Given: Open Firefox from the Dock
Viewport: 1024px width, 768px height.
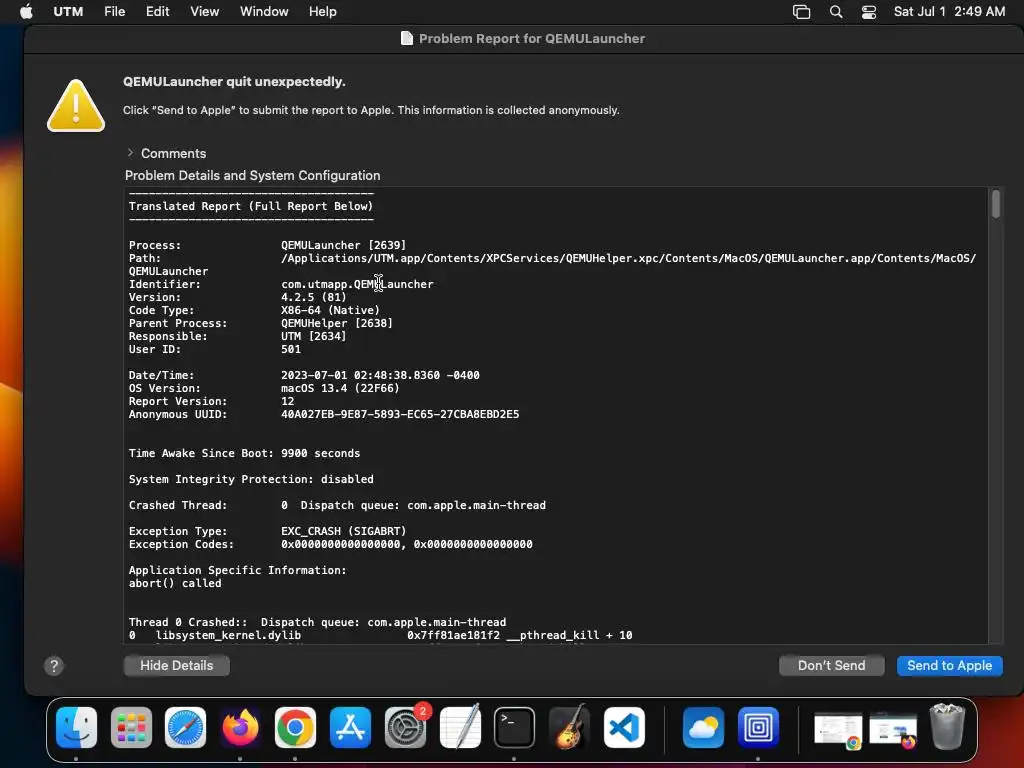Looking at the screenshot, I should coord(240,727).
